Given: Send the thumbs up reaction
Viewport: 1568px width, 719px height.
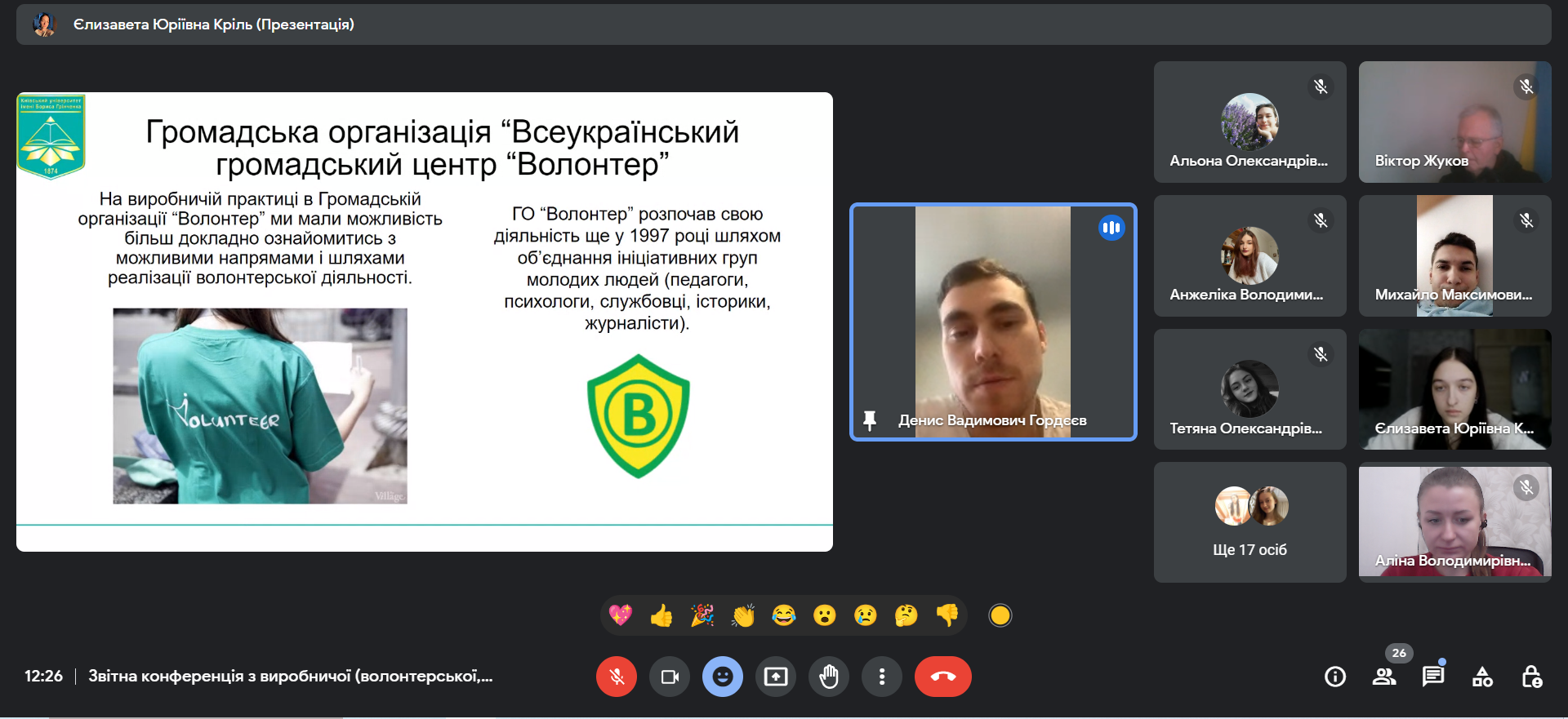Looking at the screenshot, I should (x=661, y=615).
